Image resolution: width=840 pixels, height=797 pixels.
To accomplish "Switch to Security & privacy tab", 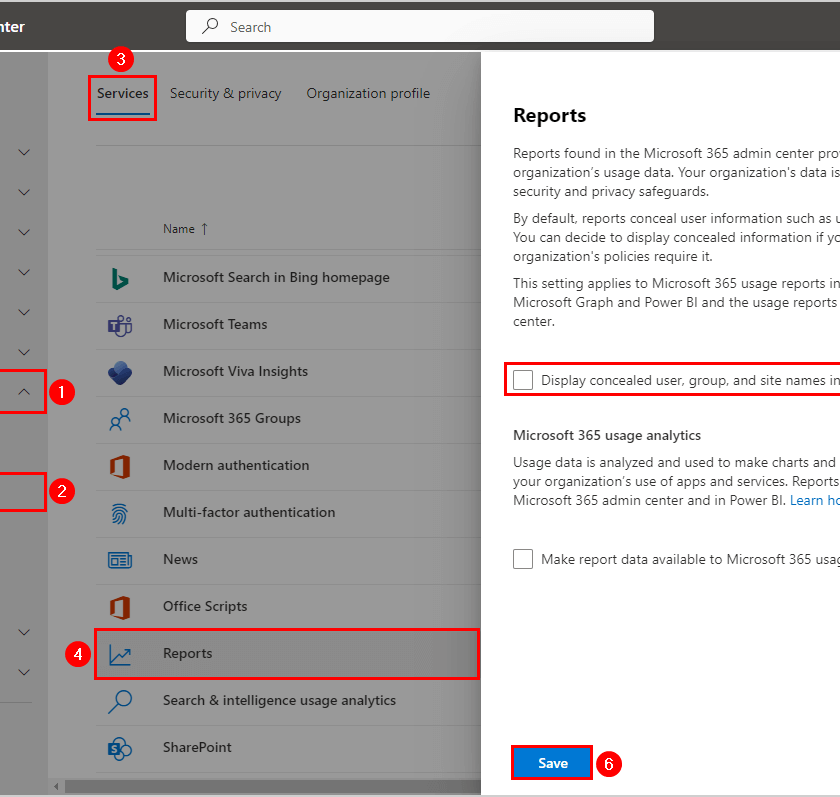I will pyautogui.click(x=226, y=93).
